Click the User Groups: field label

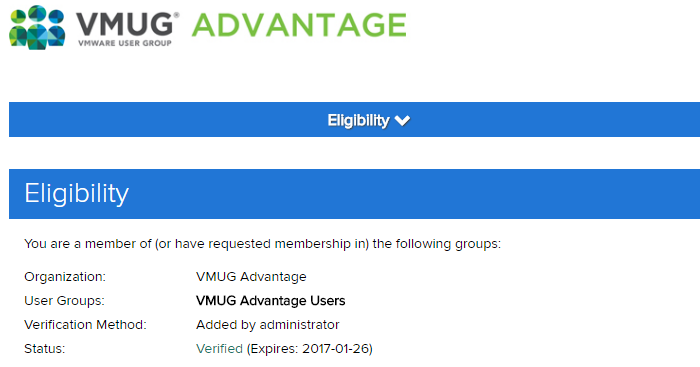coord(64,300)
